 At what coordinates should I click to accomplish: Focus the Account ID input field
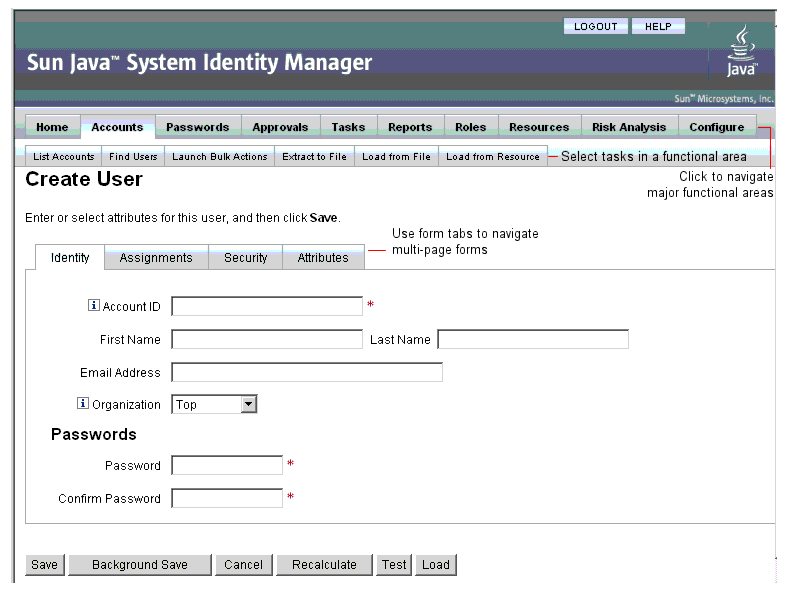click(x=267, y=306)
